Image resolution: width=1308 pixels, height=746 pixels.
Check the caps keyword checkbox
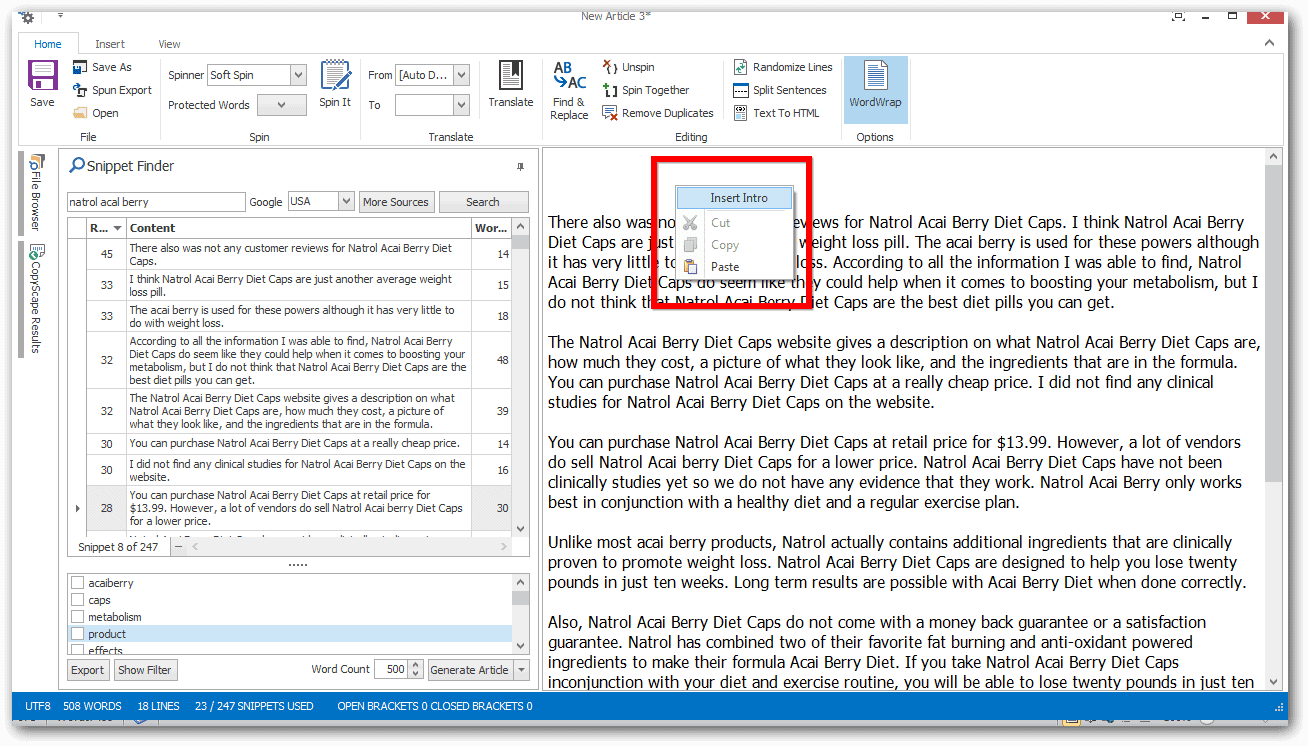point(77,600)
